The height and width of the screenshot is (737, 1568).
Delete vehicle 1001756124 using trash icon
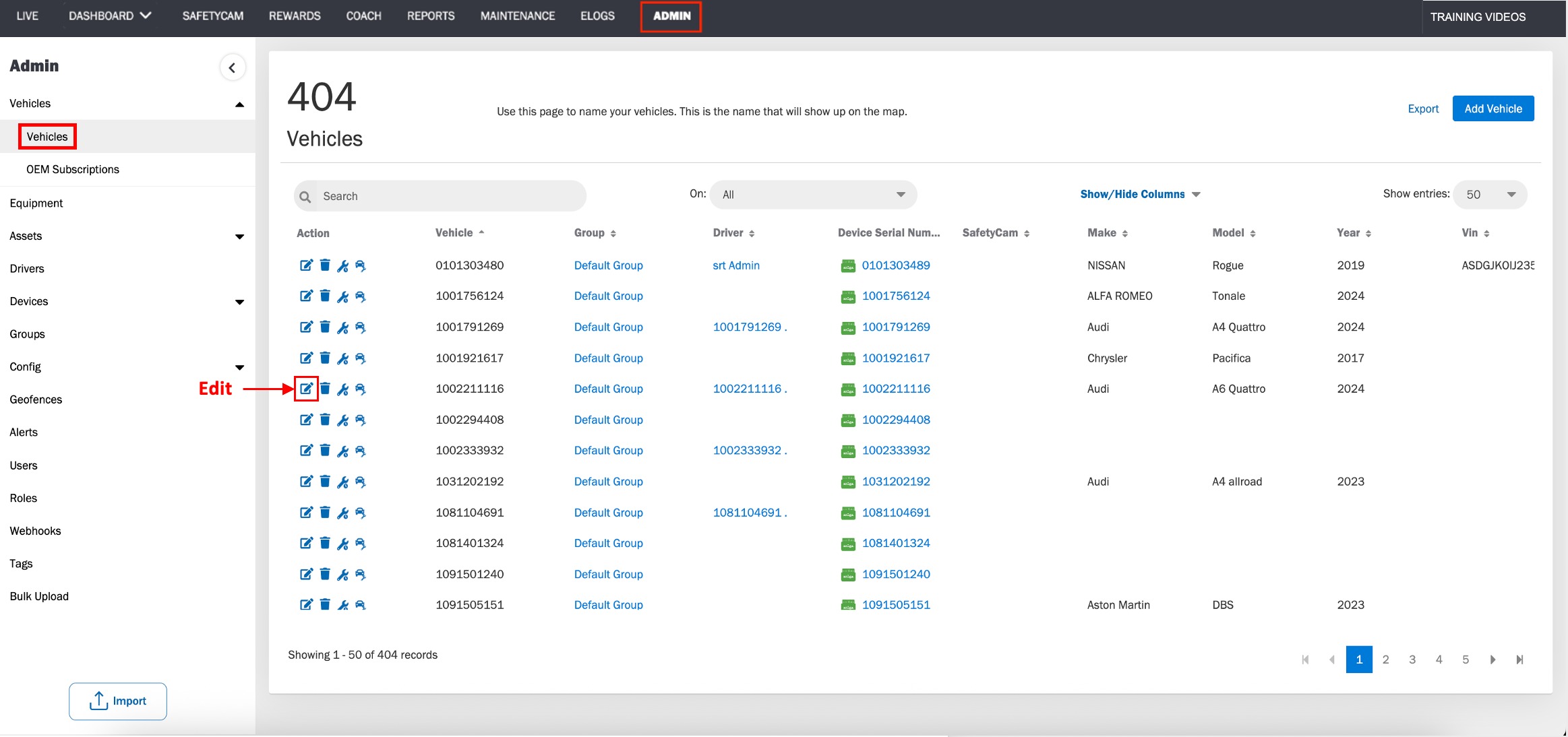click(x=325, y=296)
